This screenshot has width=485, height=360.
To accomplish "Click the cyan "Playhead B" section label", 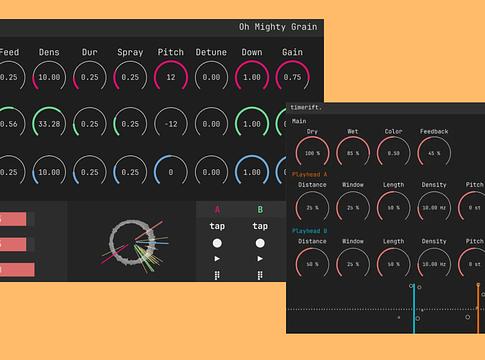I will [x=310, y=231].
